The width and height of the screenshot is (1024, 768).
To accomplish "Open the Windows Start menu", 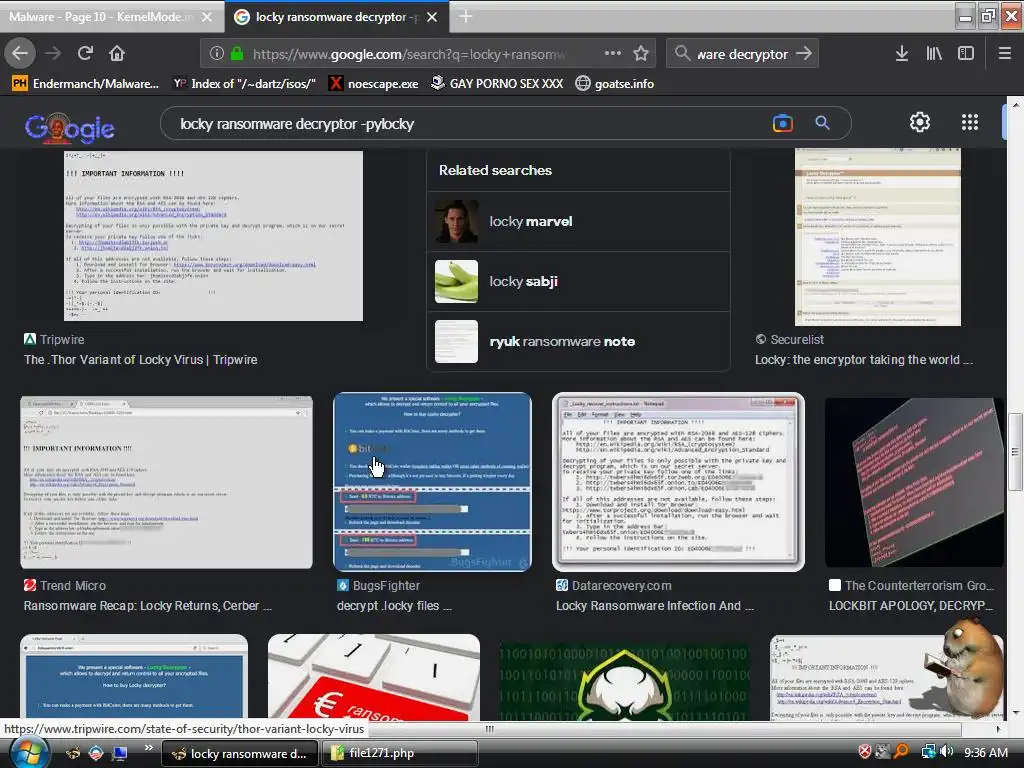I will pyautogui.click(x=29, y=753).
